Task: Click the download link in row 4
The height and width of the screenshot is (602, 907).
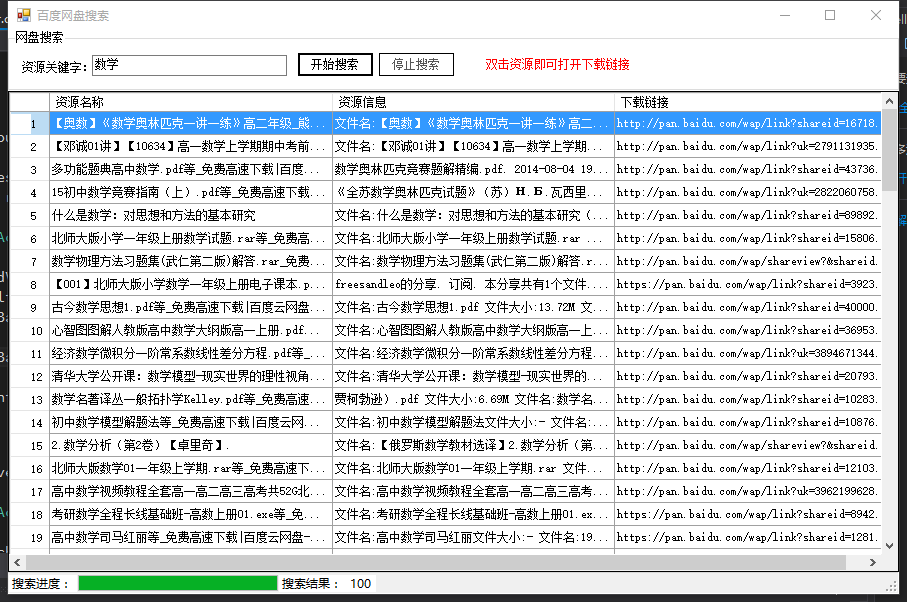Action: click(x=747, y=192)
